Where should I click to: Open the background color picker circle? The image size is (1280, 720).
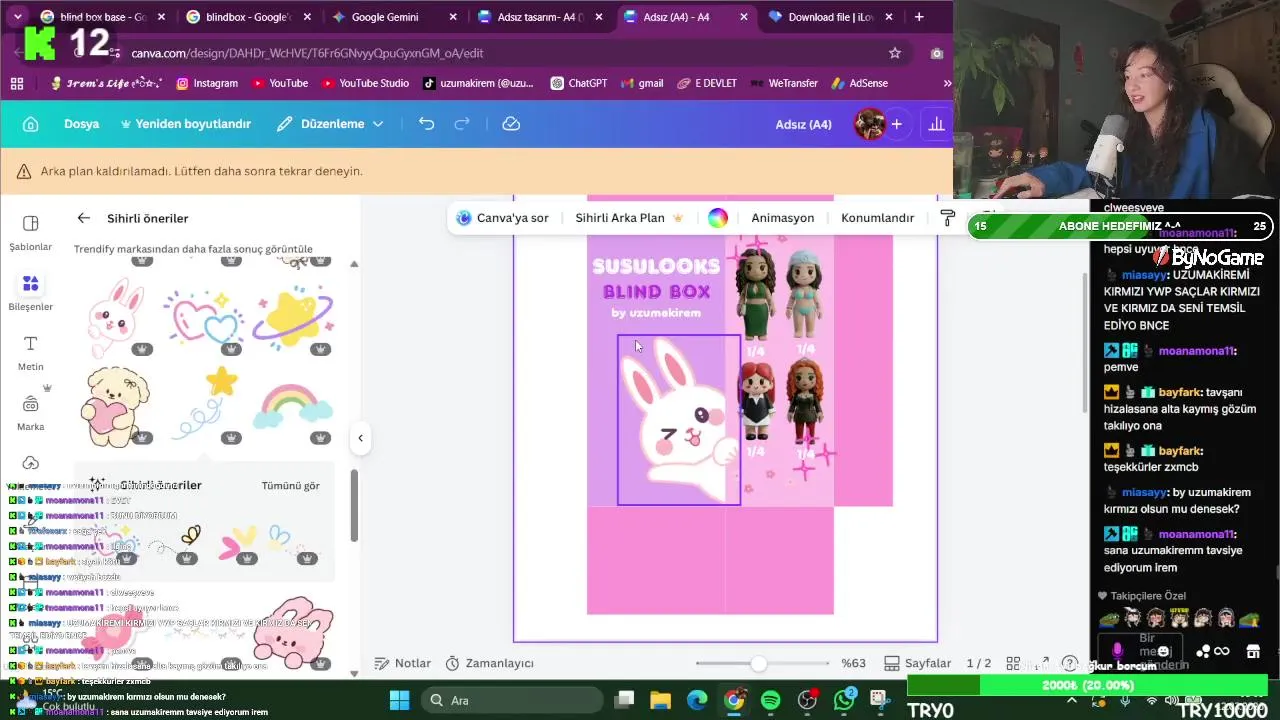point(718,218)
